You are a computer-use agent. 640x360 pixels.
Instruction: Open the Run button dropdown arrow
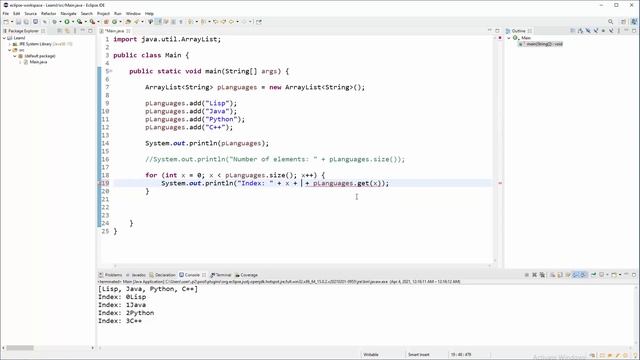point(73,22)
